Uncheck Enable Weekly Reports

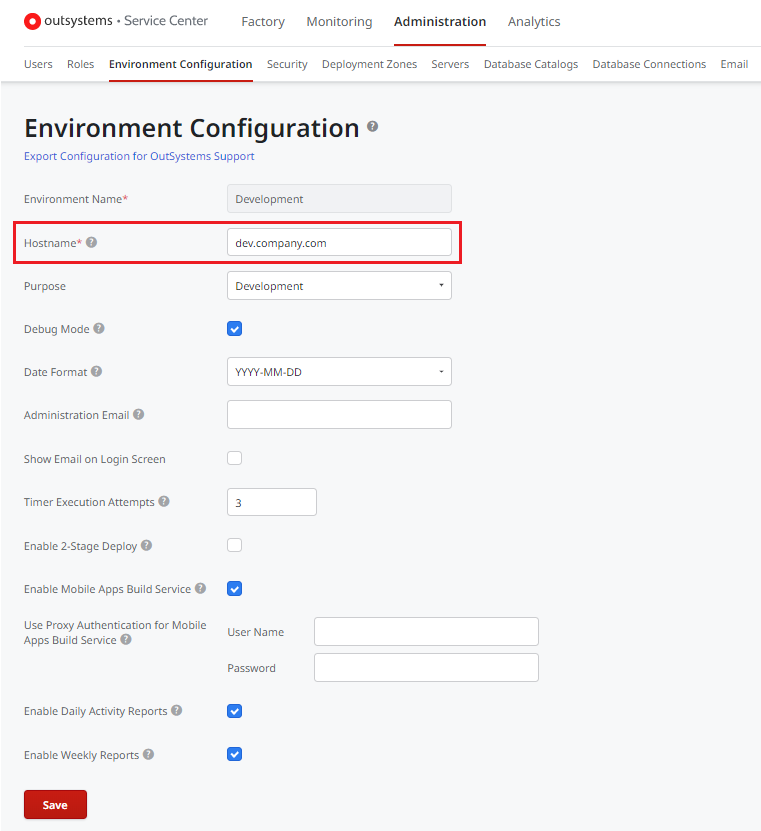(234, 754)
